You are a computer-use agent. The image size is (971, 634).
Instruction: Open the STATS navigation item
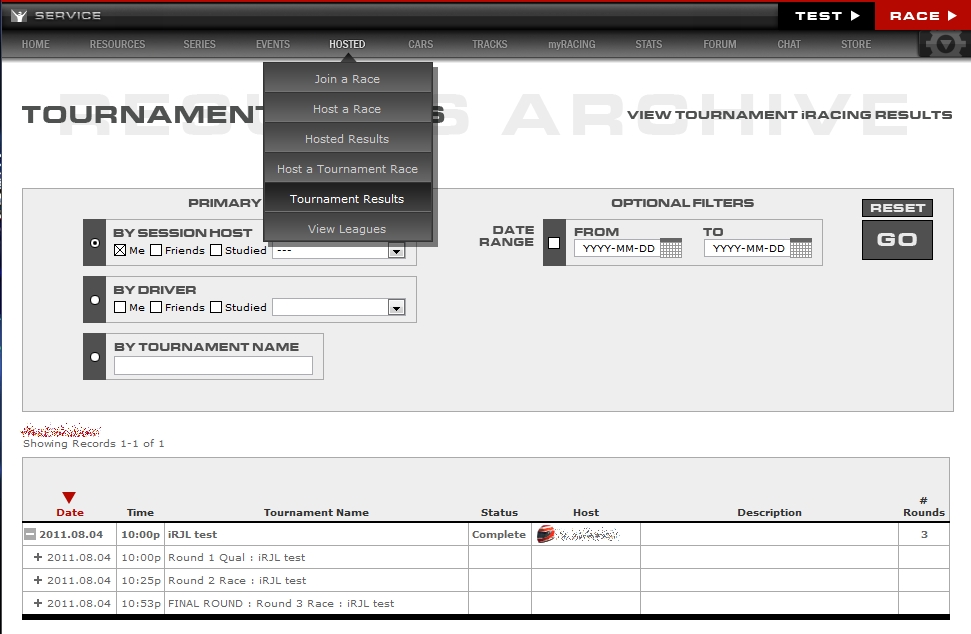pos(648,44)
